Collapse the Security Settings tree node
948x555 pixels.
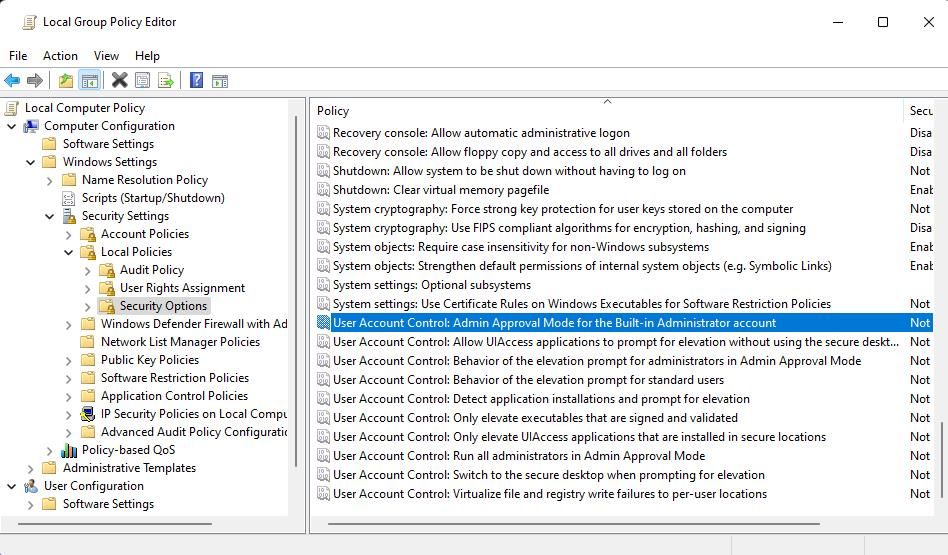50,216
